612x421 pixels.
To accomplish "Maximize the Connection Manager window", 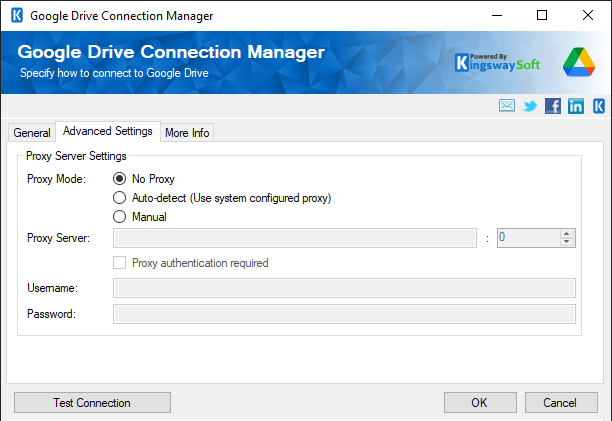I will click(x=542, y=16).
